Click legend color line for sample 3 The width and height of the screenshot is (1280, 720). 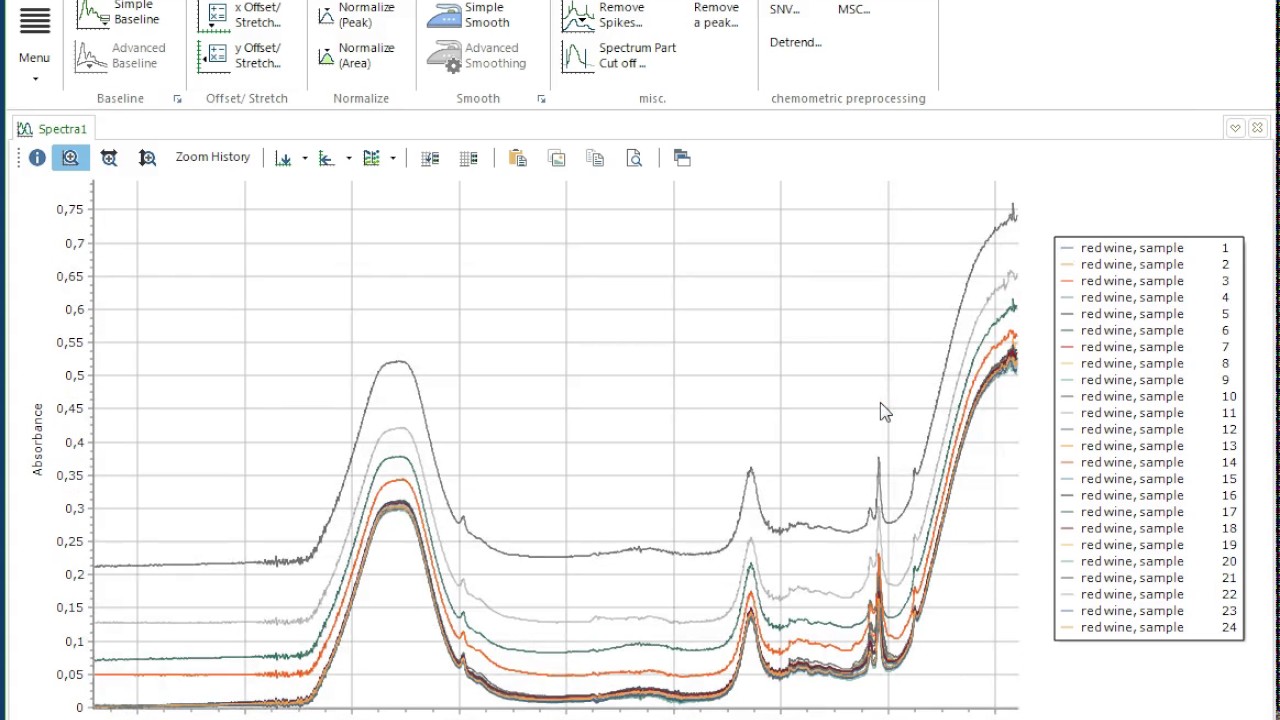point(1068,281)
